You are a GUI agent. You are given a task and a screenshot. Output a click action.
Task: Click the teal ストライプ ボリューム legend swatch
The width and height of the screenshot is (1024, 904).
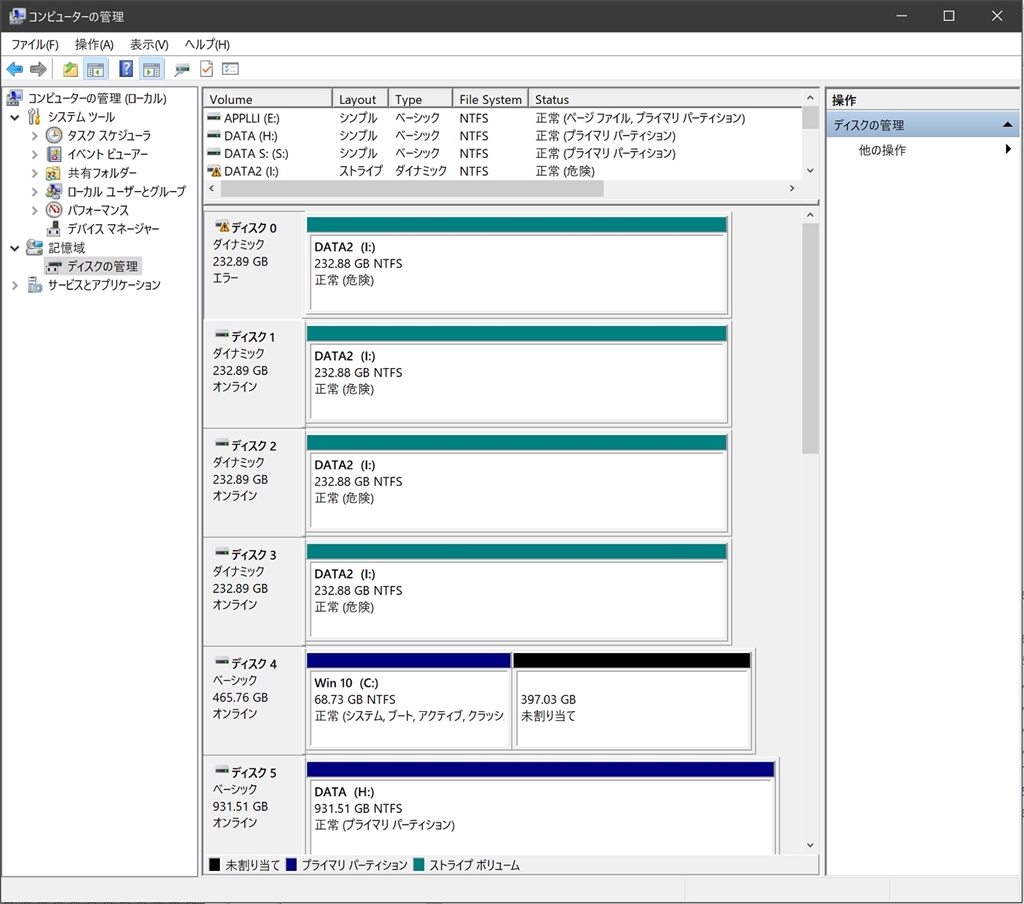pos(419,864)
